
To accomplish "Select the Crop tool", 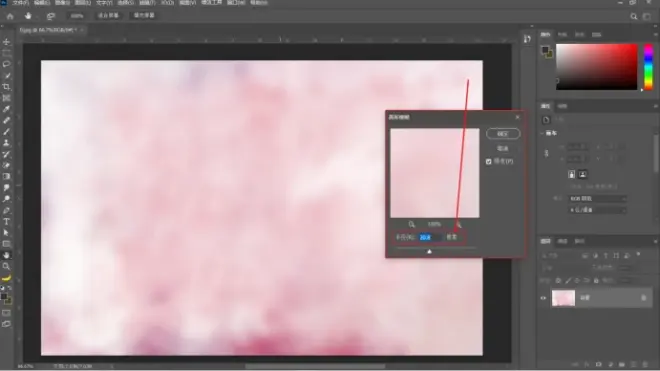I will [x=6, y=87].
